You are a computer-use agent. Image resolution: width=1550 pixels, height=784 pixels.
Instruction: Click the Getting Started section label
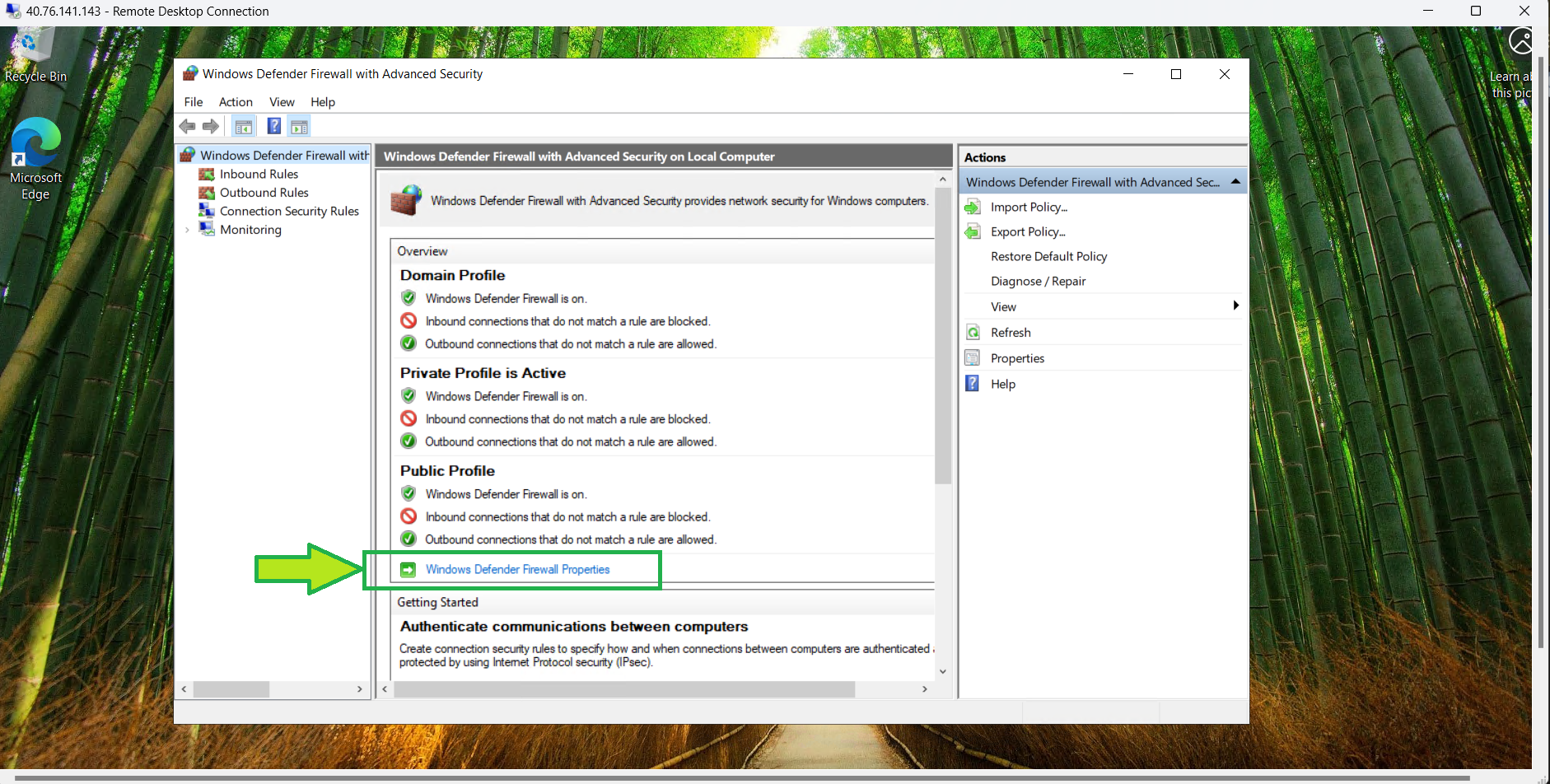pyautogui.click(x=437, y=602)
